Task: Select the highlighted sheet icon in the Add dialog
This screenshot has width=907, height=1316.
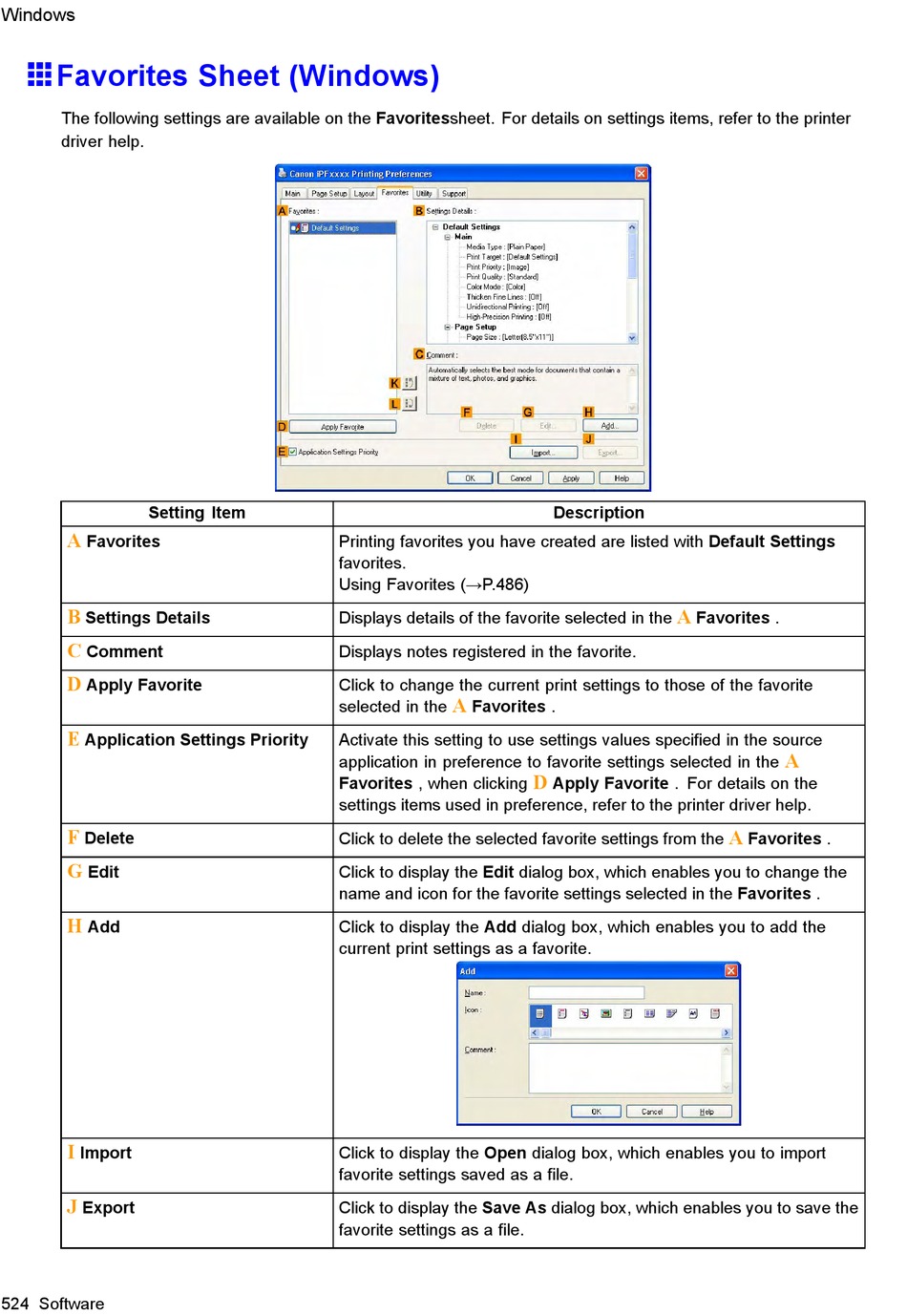Action: (x=540, y=1014)
